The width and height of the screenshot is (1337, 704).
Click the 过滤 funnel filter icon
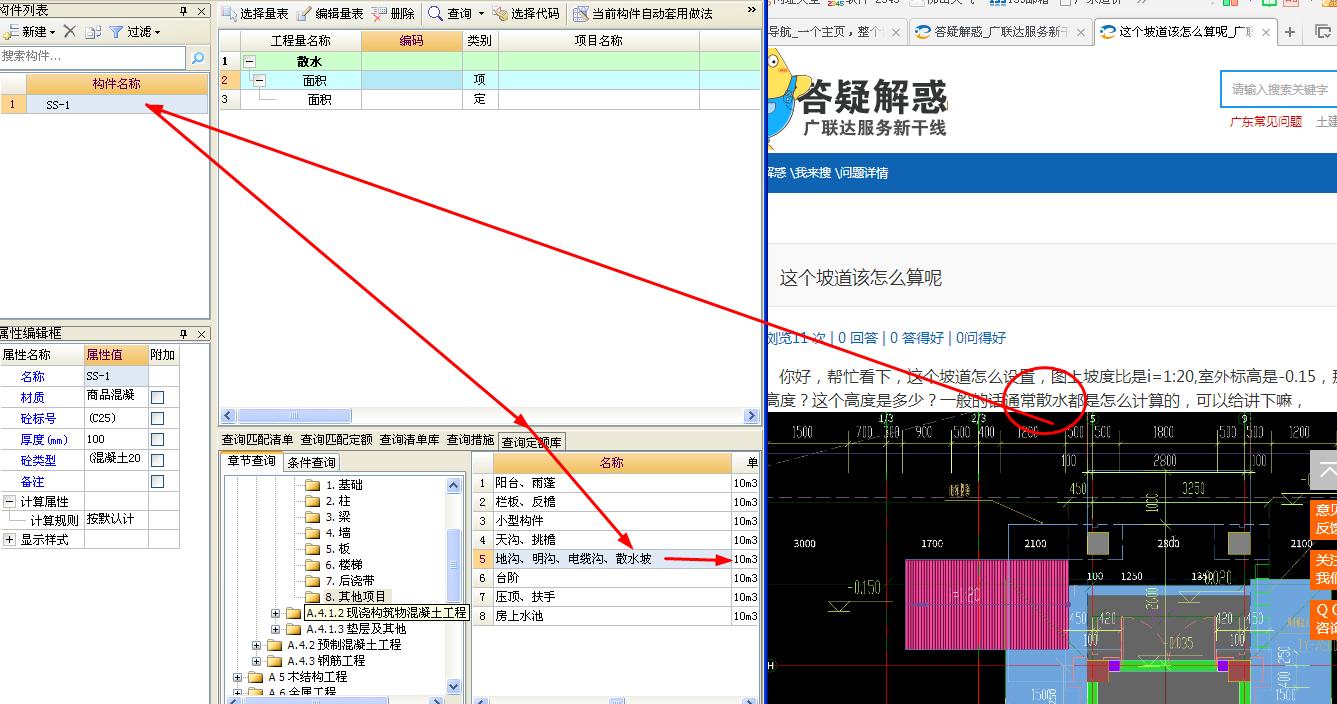tap(117, 32)
